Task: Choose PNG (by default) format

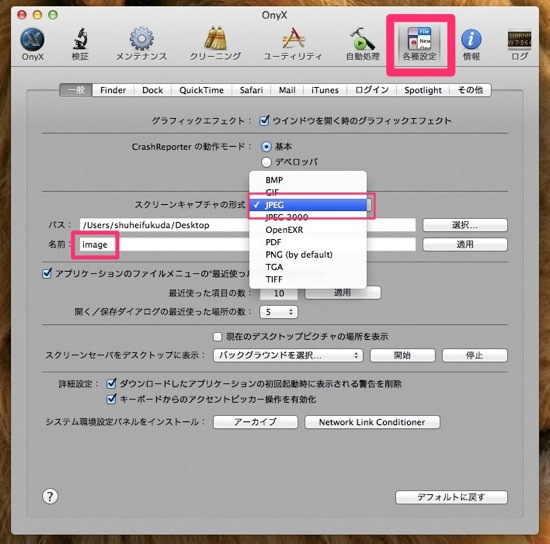Action: point(308,255)
